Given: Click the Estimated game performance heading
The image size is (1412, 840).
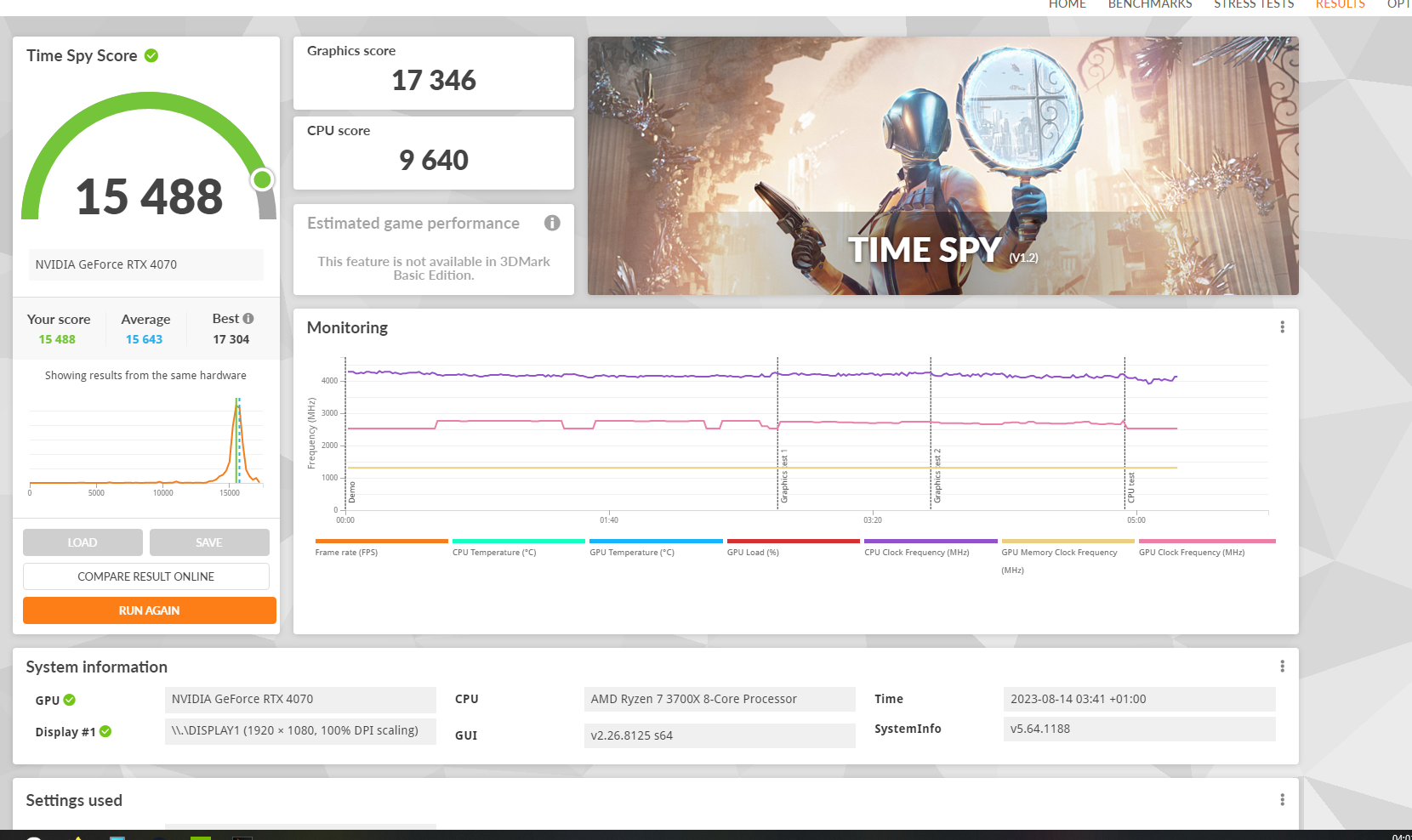Looking at the screenshot, I should 413,224.
